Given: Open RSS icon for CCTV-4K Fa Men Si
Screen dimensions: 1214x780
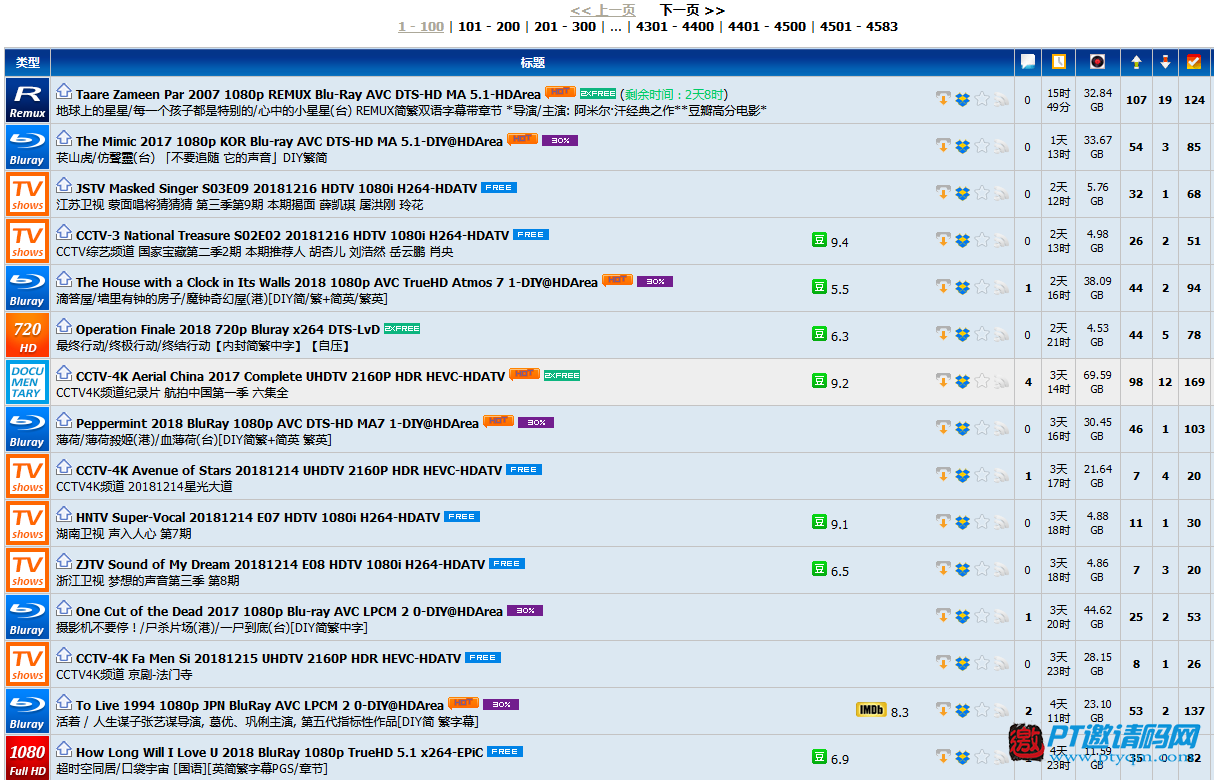Looking at the screenshot, I should point(1001,663).
